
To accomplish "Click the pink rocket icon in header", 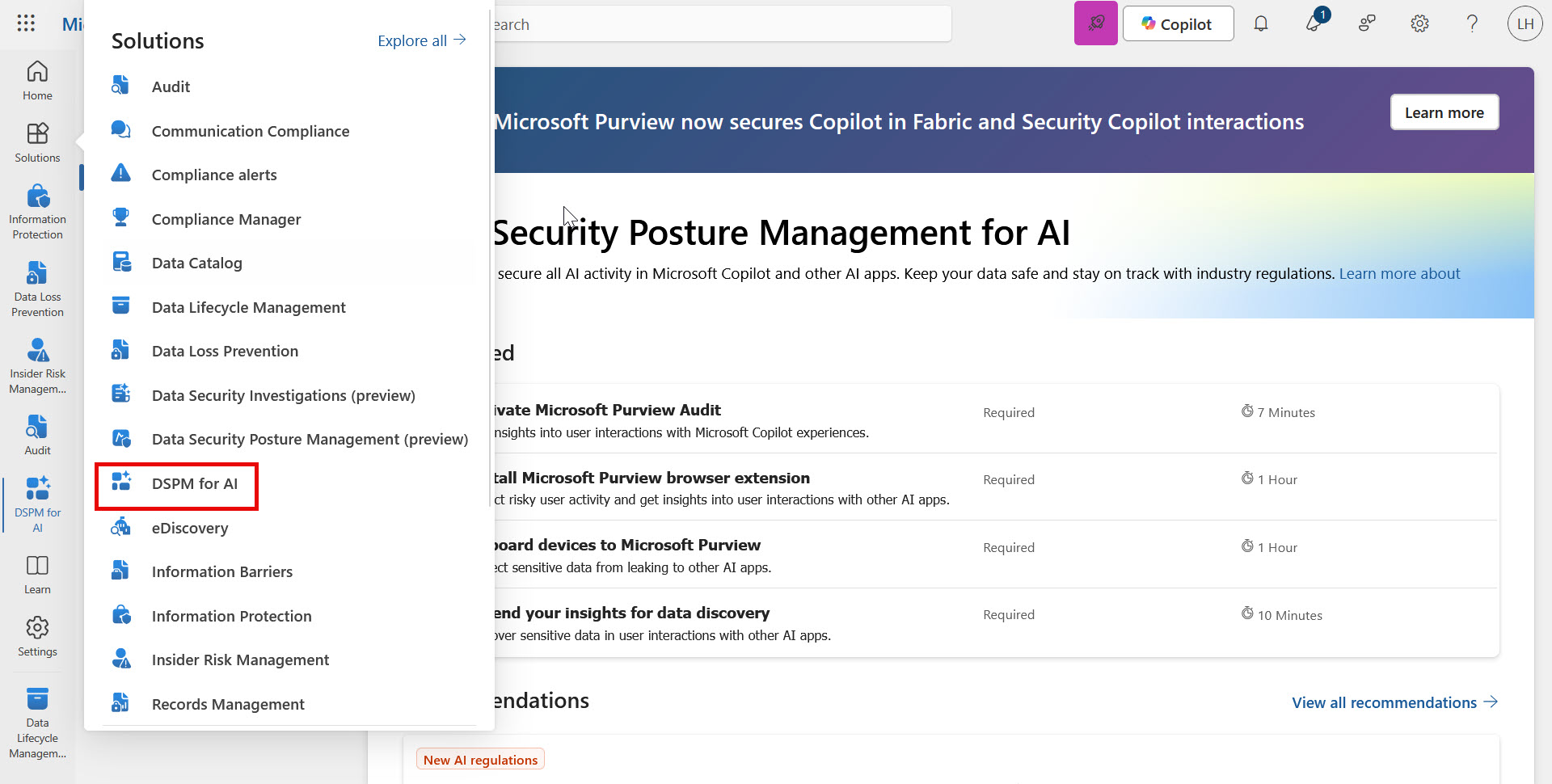I will point(1095,23).
